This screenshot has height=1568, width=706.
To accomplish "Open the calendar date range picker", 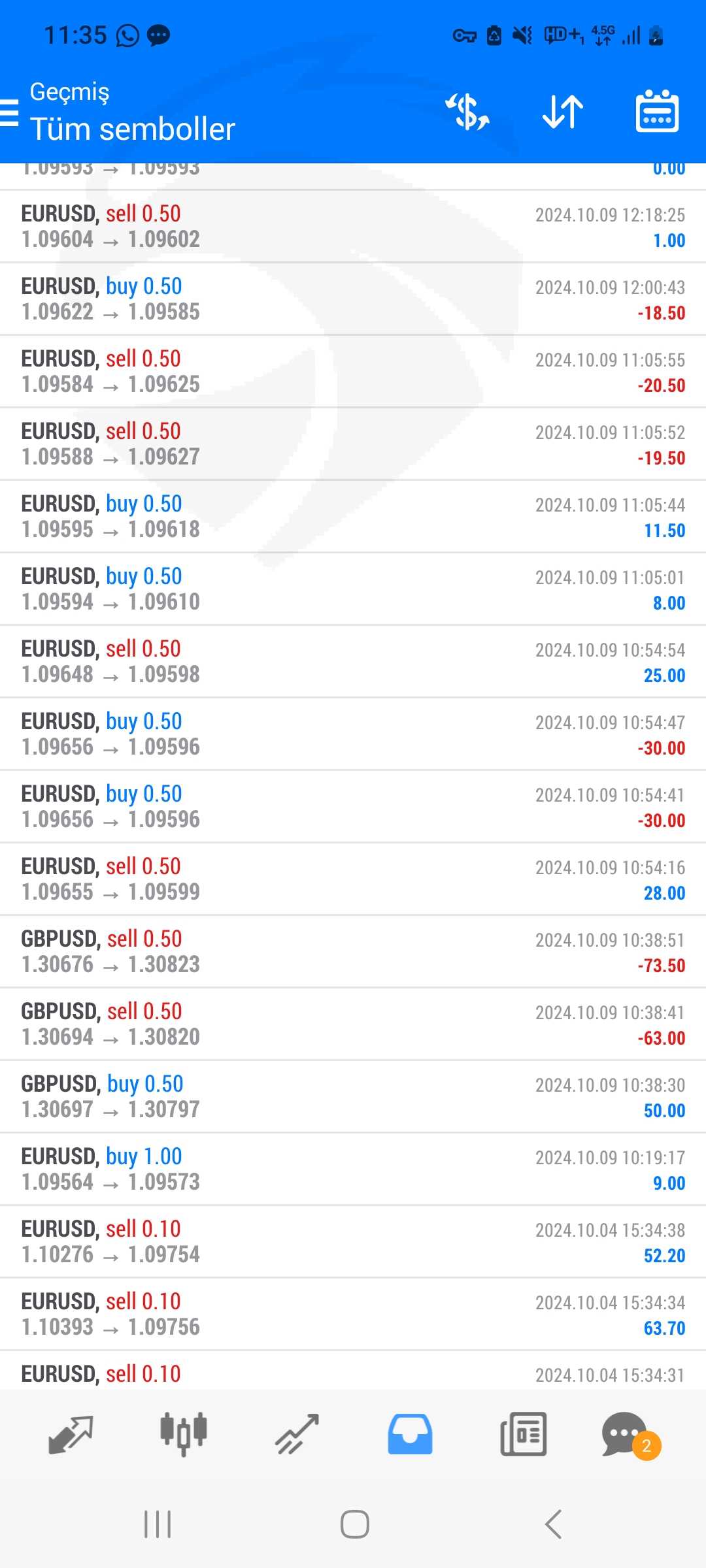I will coord(657,112).
